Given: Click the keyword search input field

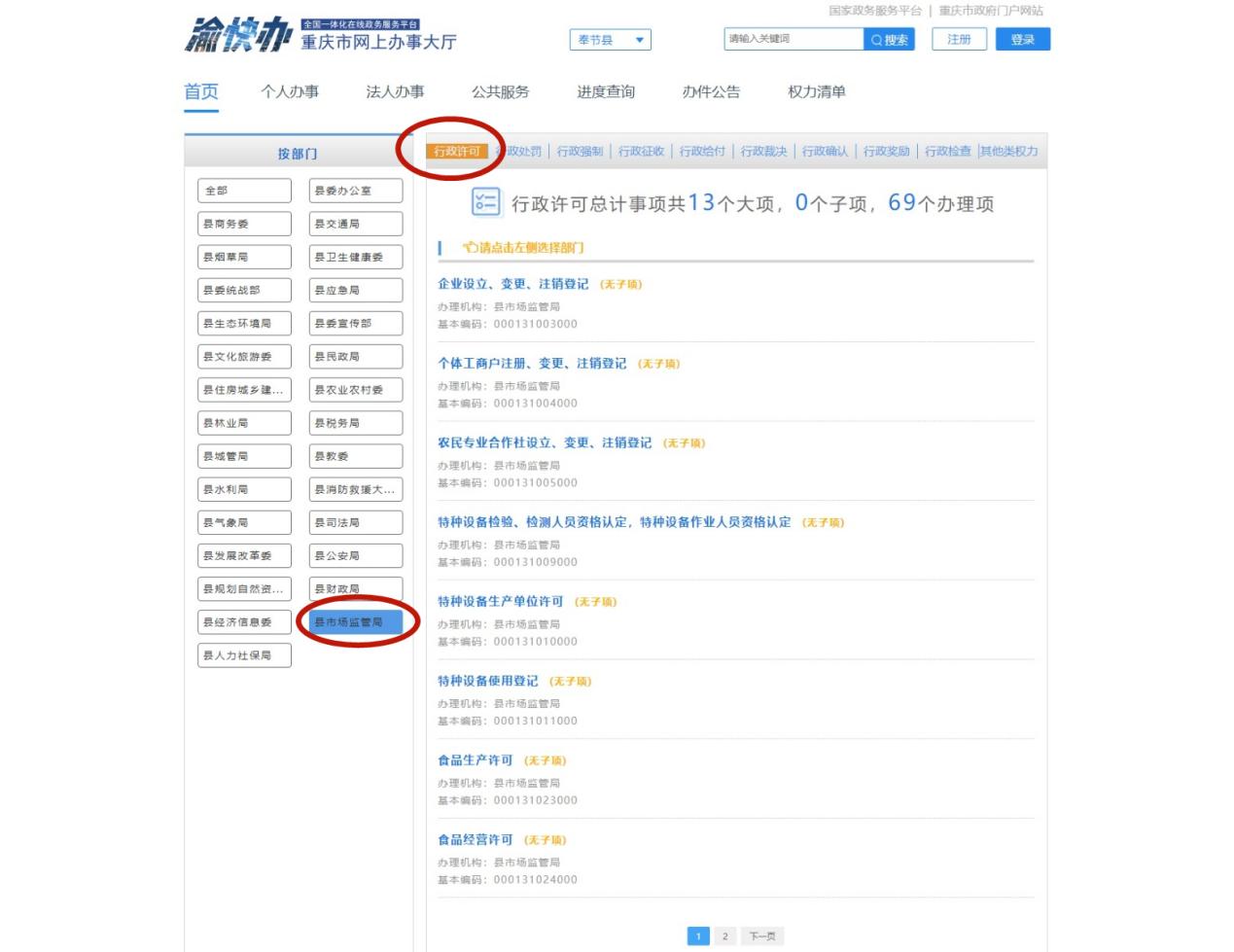Looking at the screenshot, I should click(x=793, y=39).
